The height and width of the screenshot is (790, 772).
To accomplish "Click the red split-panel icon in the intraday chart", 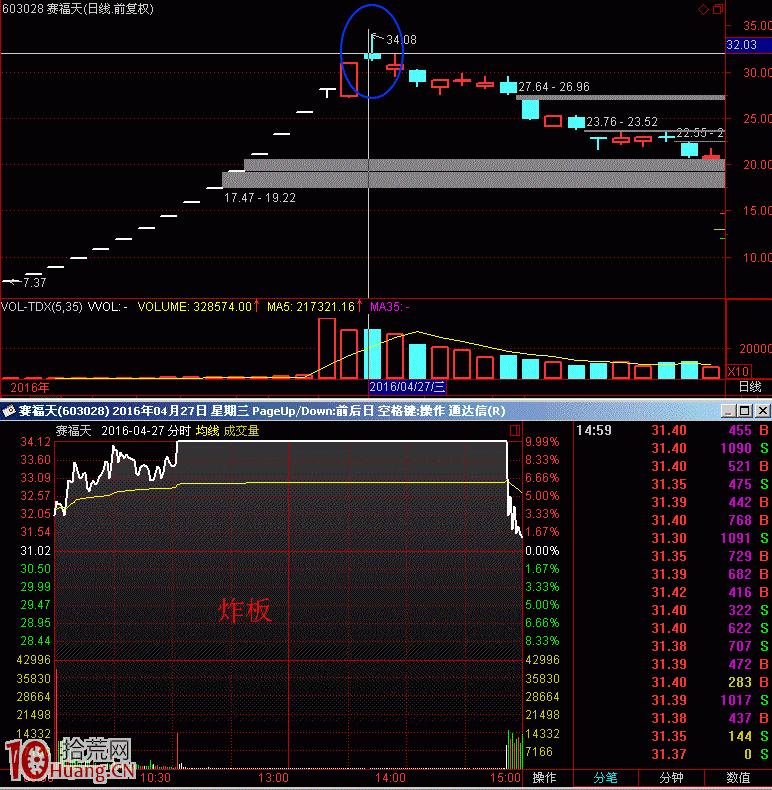I will click(514, 430).
